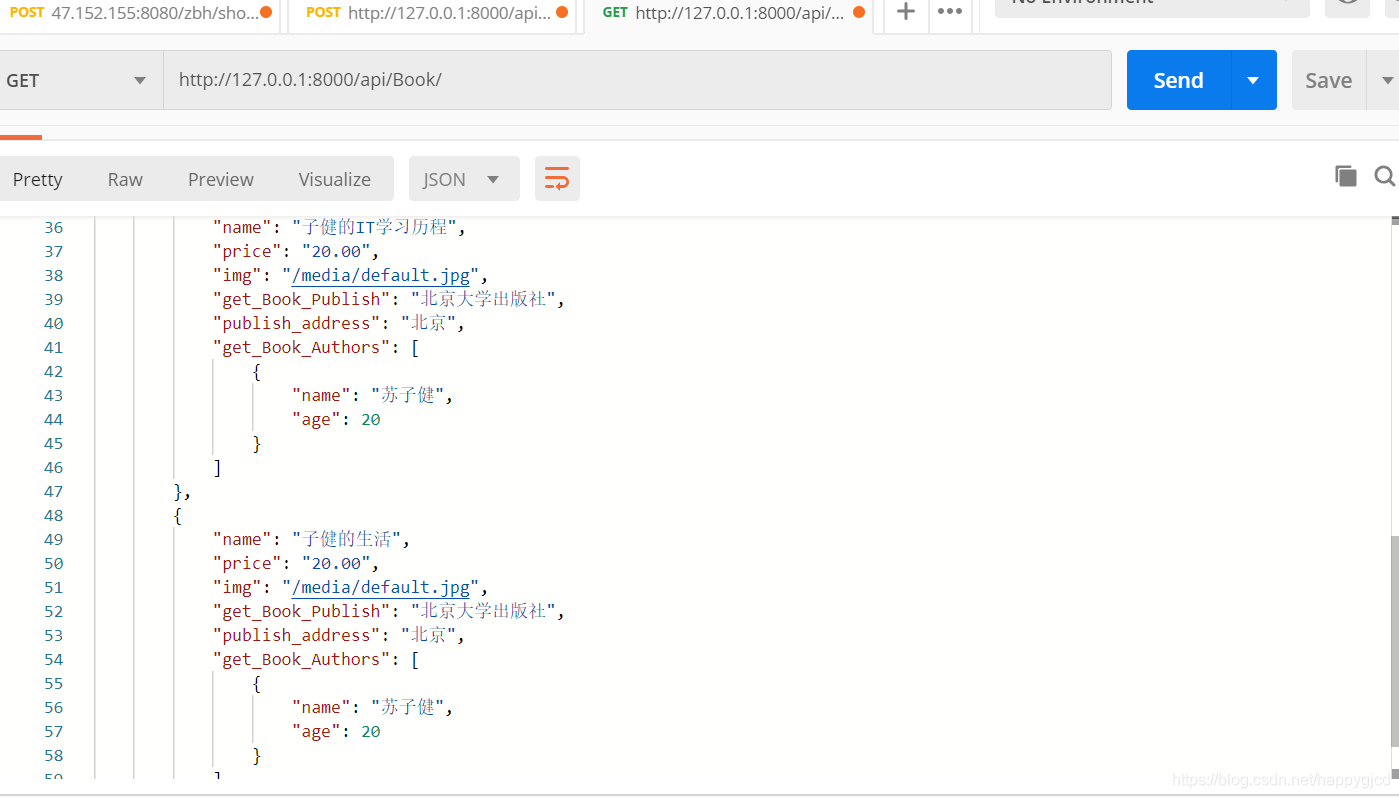Click unsaved dot on active GET tab
This screenshot has width=1399, height=798.
tap(859, 13)
